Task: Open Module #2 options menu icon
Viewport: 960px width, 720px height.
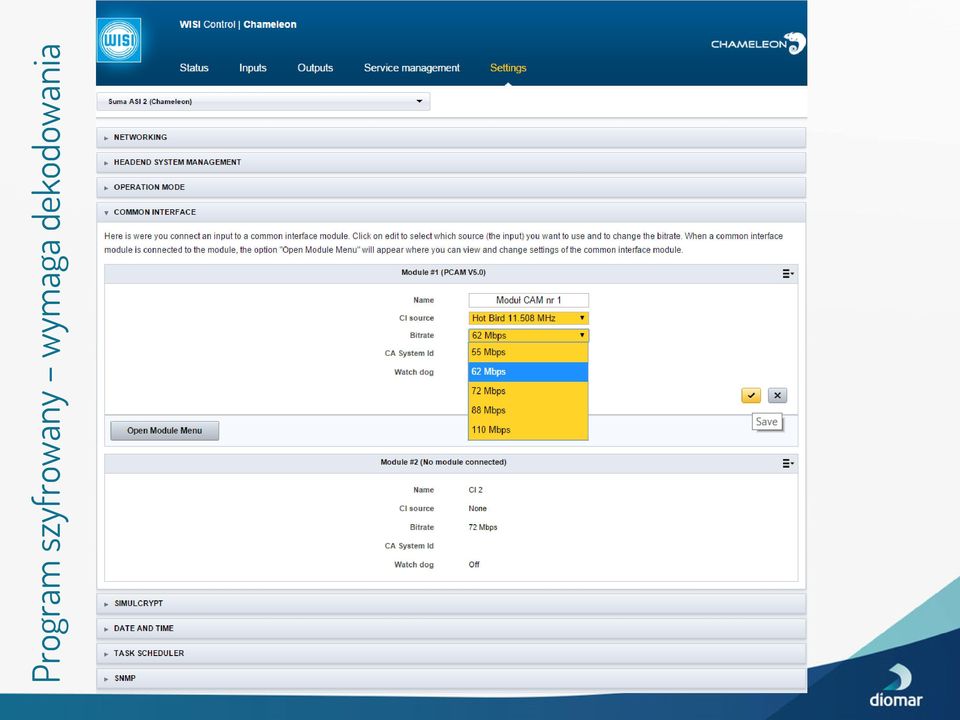Action: pos(788,463)
